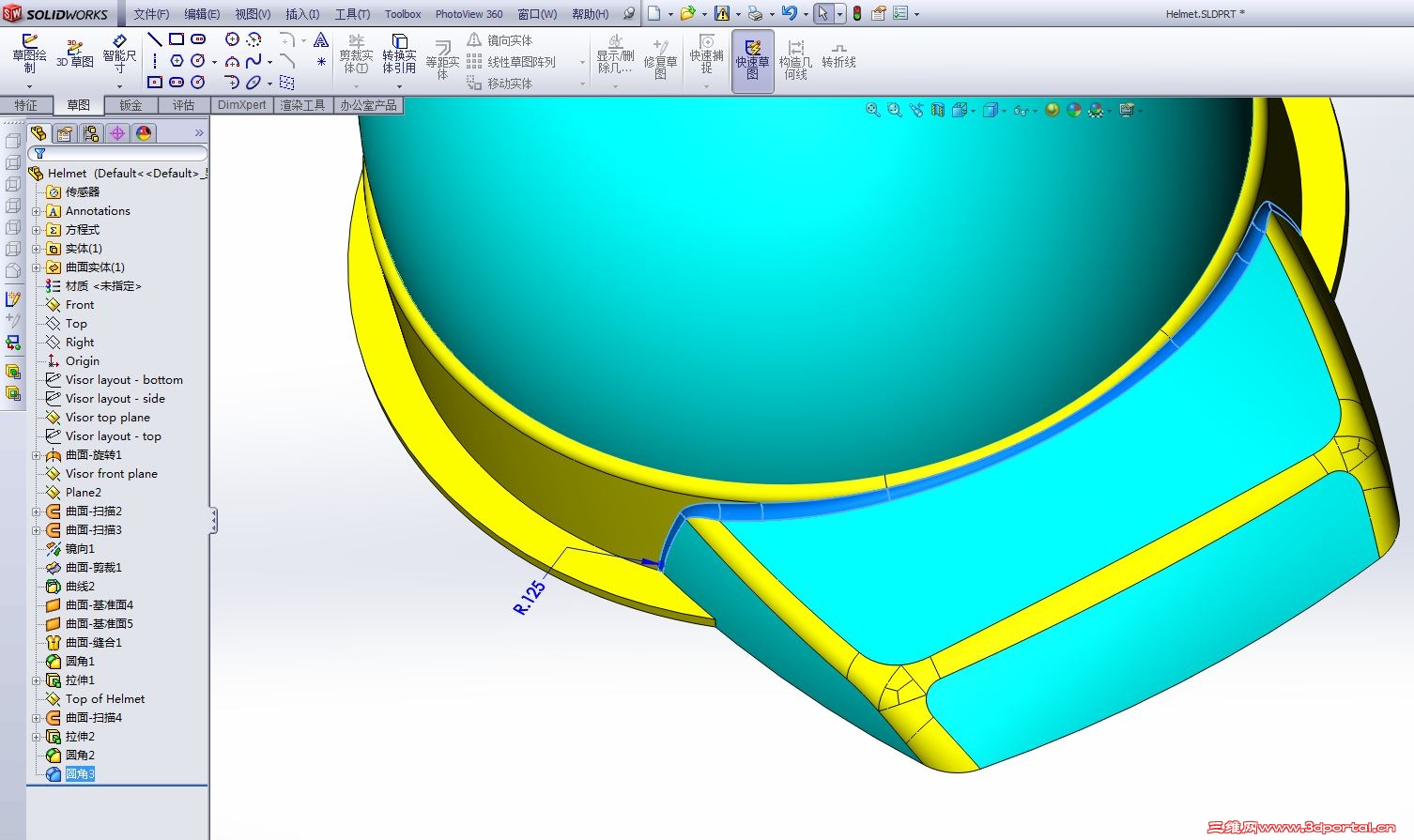Image resolution: width=1414 pixels, height=840 pixels.
Task: Open the 文件(F) menu
Action: (151, 14)
